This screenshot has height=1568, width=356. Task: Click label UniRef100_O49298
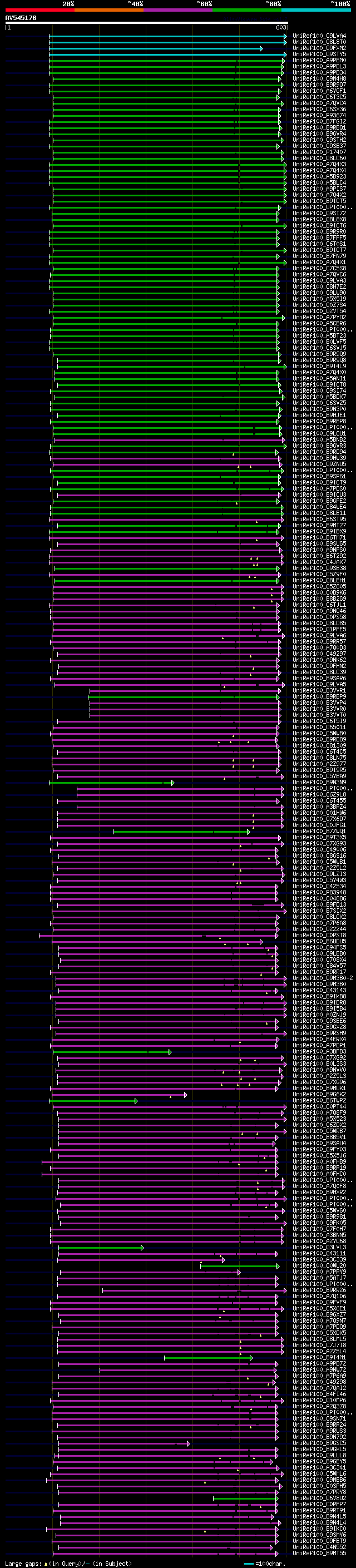point(319,1382)
